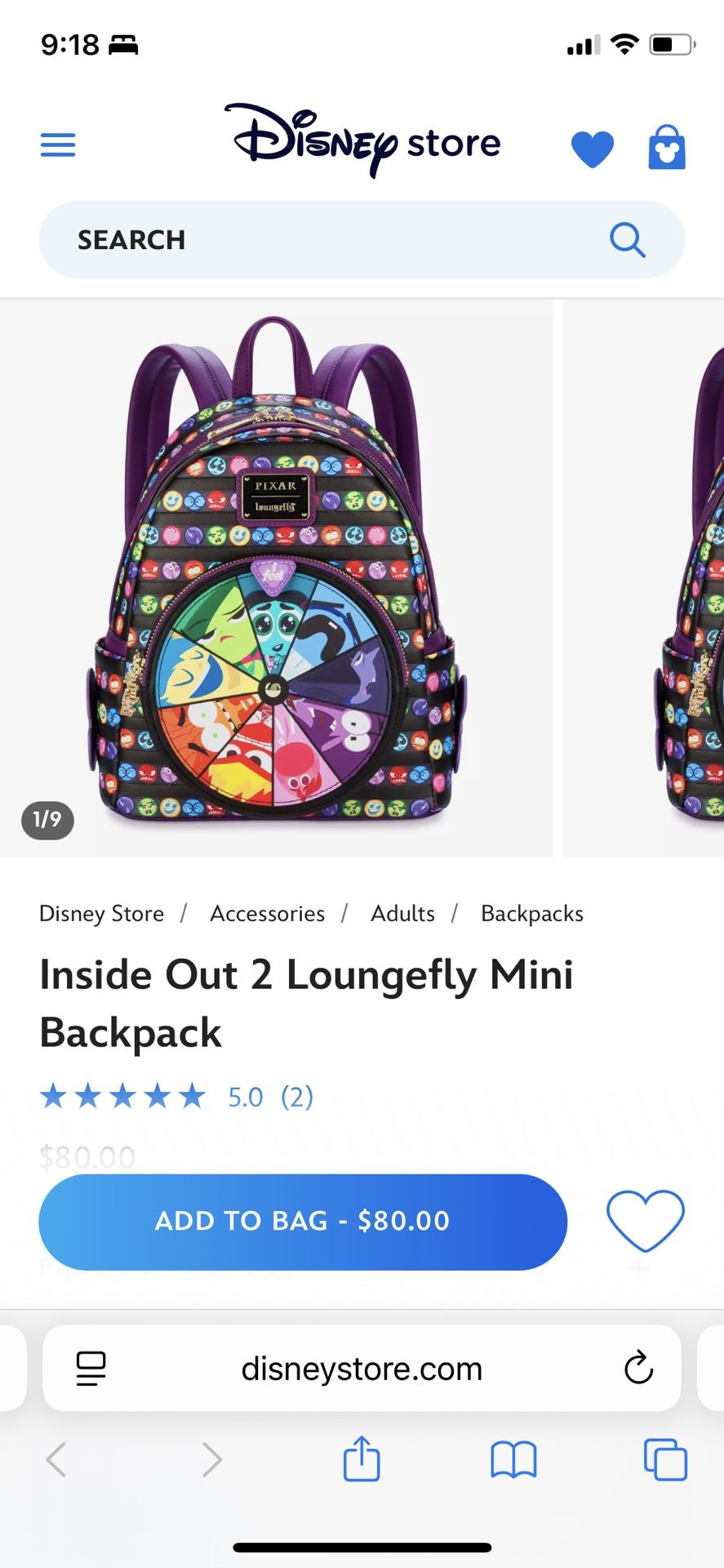
Task: Favorite the backpack with the heart outline
Action: point(646,1222)
